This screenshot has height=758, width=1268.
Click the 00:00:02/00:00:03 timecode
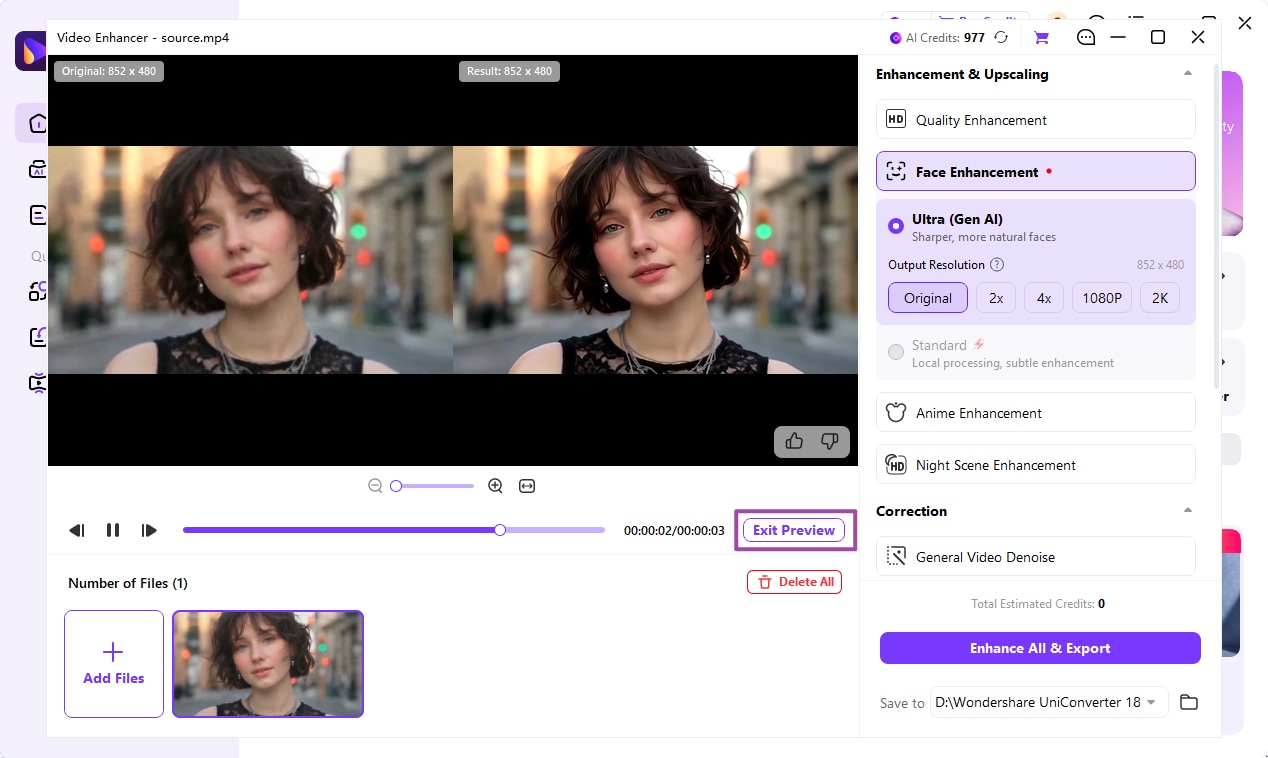(674, 531)
